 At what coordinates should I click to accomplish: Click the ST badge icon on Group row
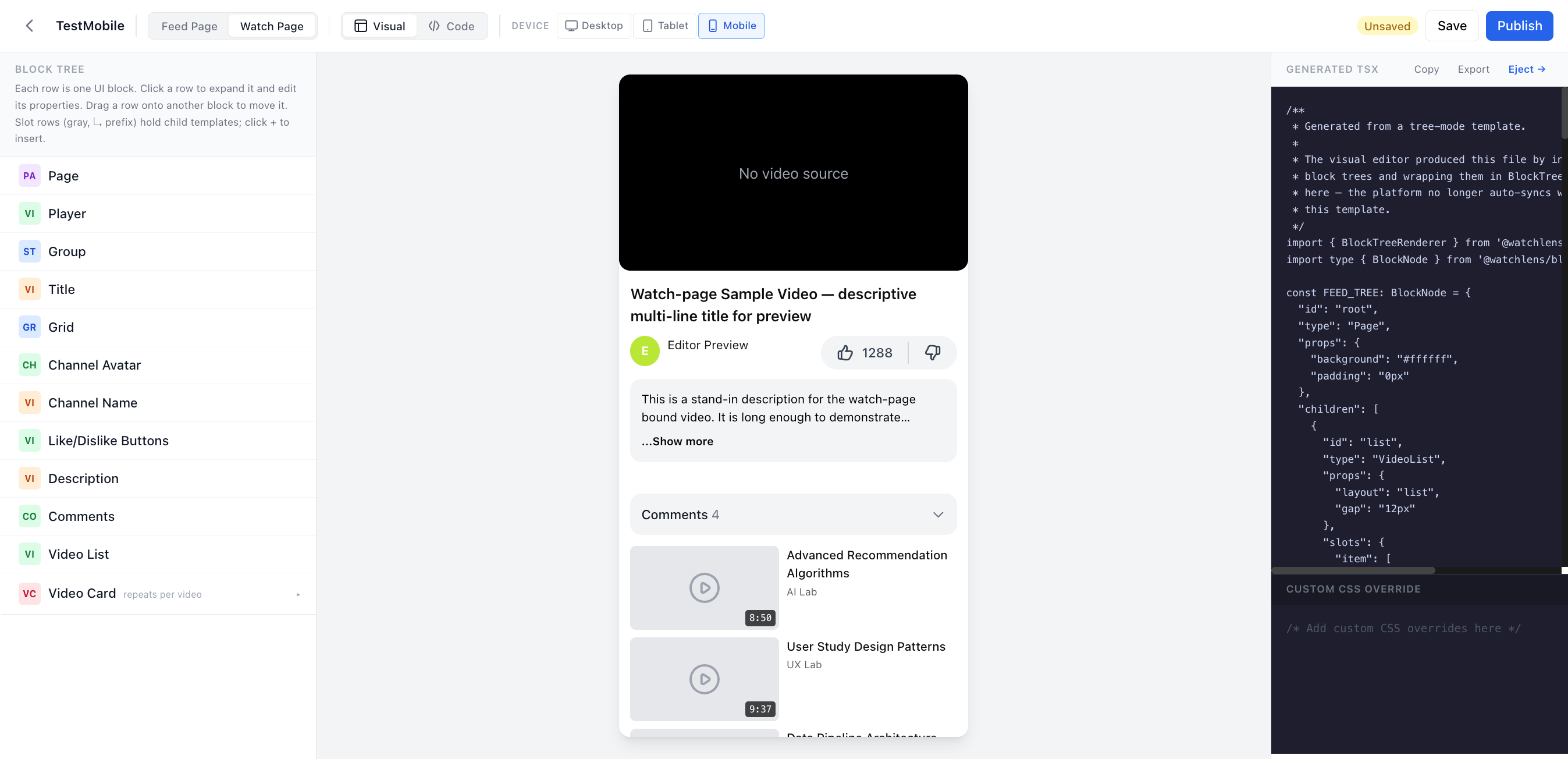(29, 251)
